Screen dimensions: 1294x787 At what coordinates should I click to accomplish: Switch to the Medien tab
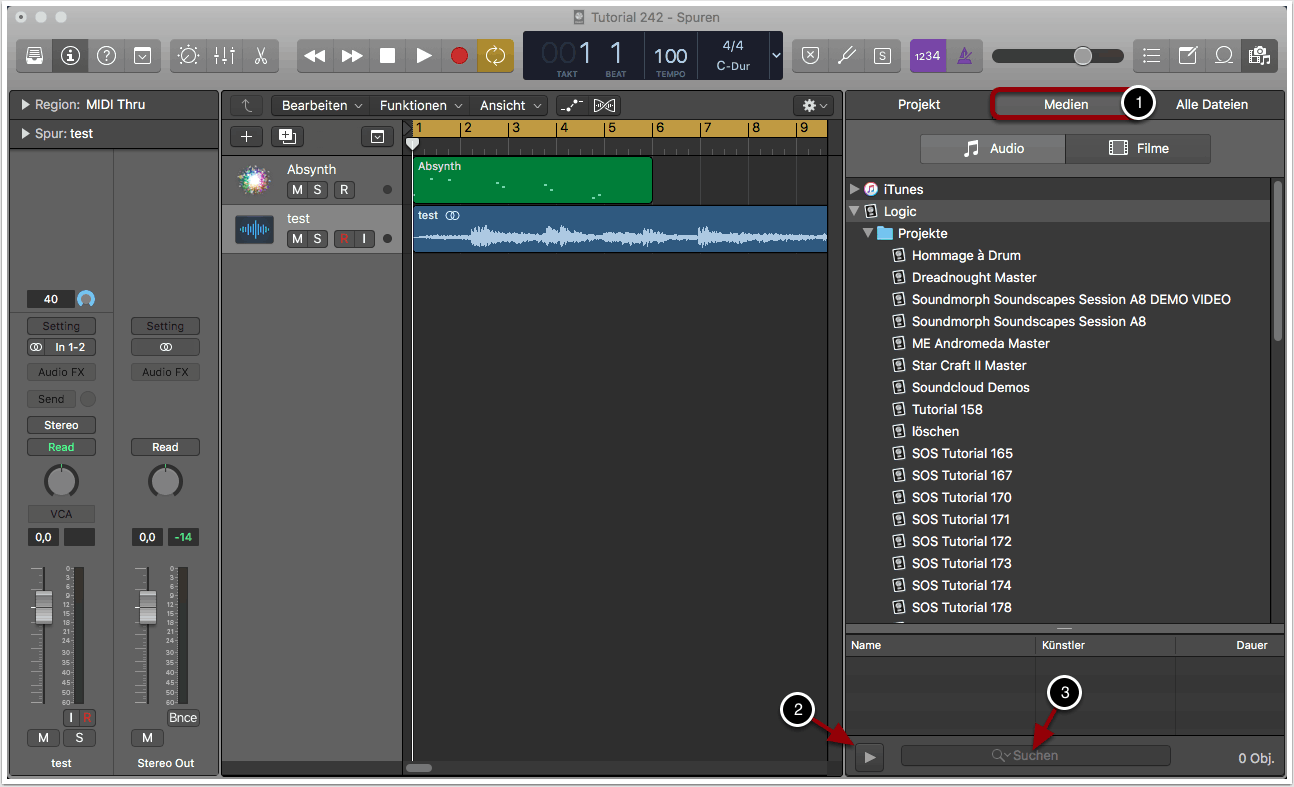[x=1065, y=104]
